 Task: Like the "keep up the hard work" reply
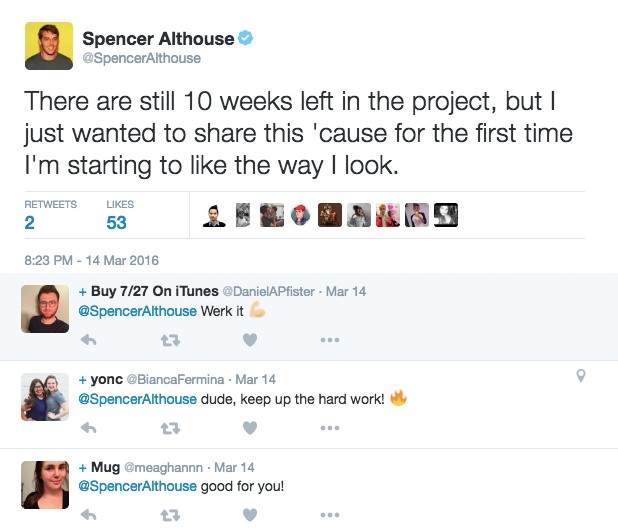[250, 428]
